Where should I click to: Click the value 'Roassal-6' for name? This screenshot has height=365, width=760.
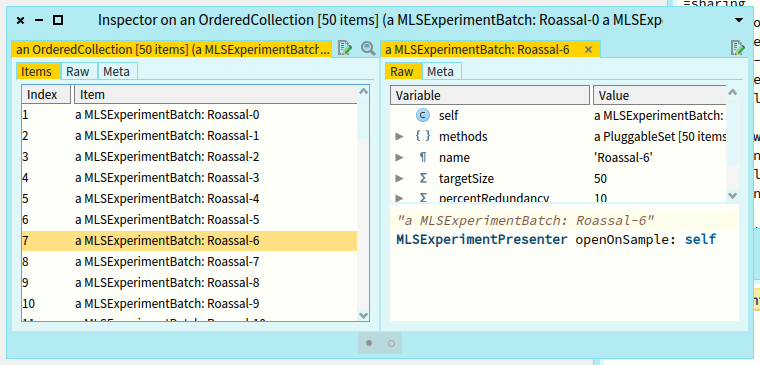pos(623,158)
